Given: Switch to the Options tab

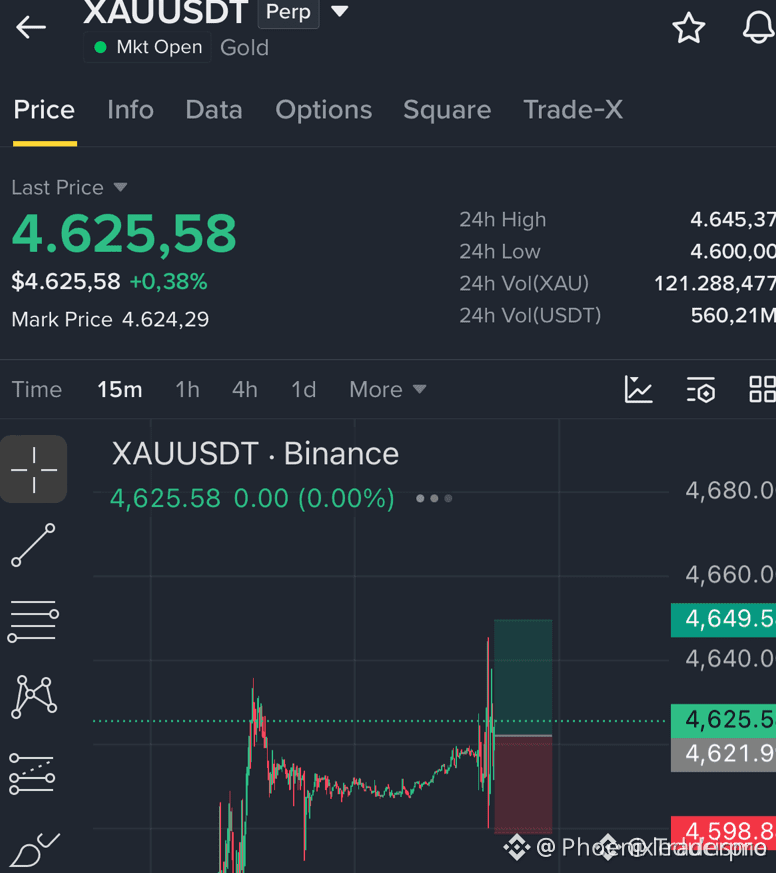Looking at the screenshot, I should tap(323, 110).
